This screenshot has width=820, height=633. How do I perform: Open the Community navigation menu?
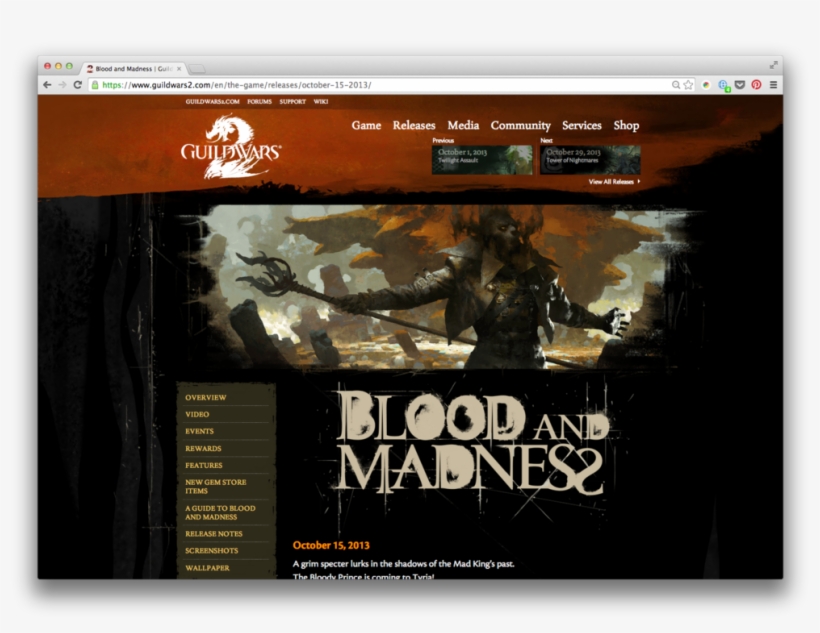[520, 125]
